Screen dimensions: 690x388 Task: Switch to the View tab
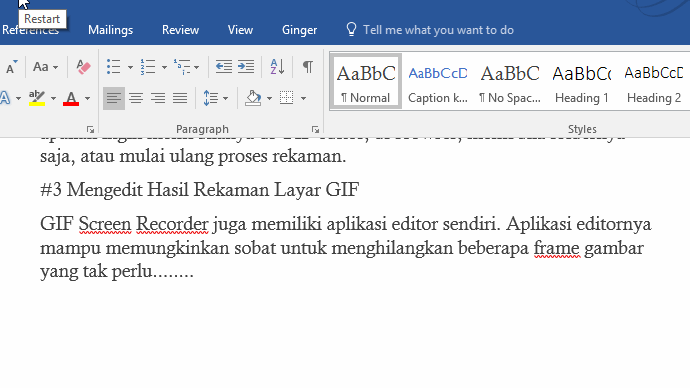pos(240,30)
